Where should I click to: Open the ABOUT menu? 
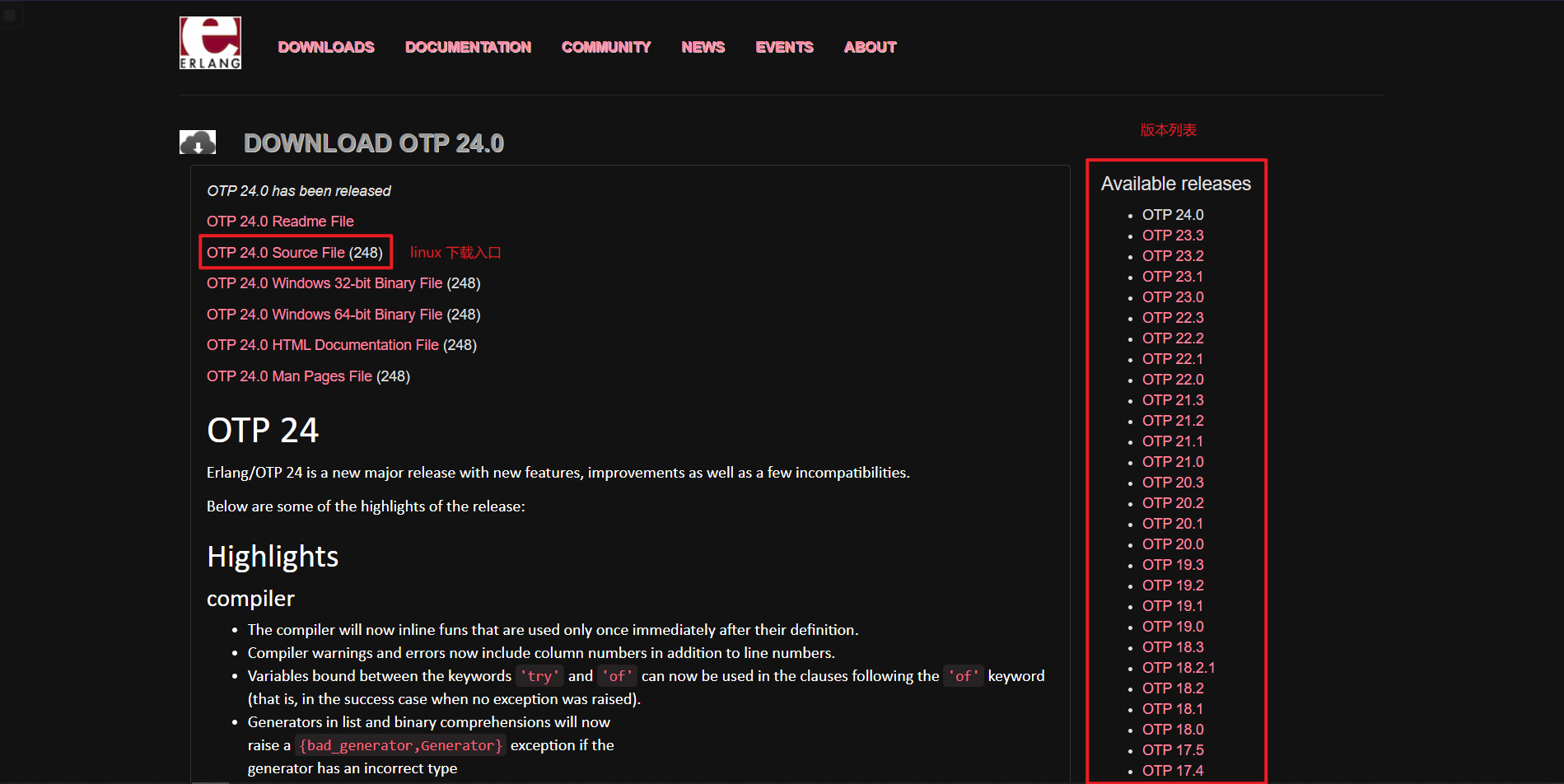tap(870, 47)
